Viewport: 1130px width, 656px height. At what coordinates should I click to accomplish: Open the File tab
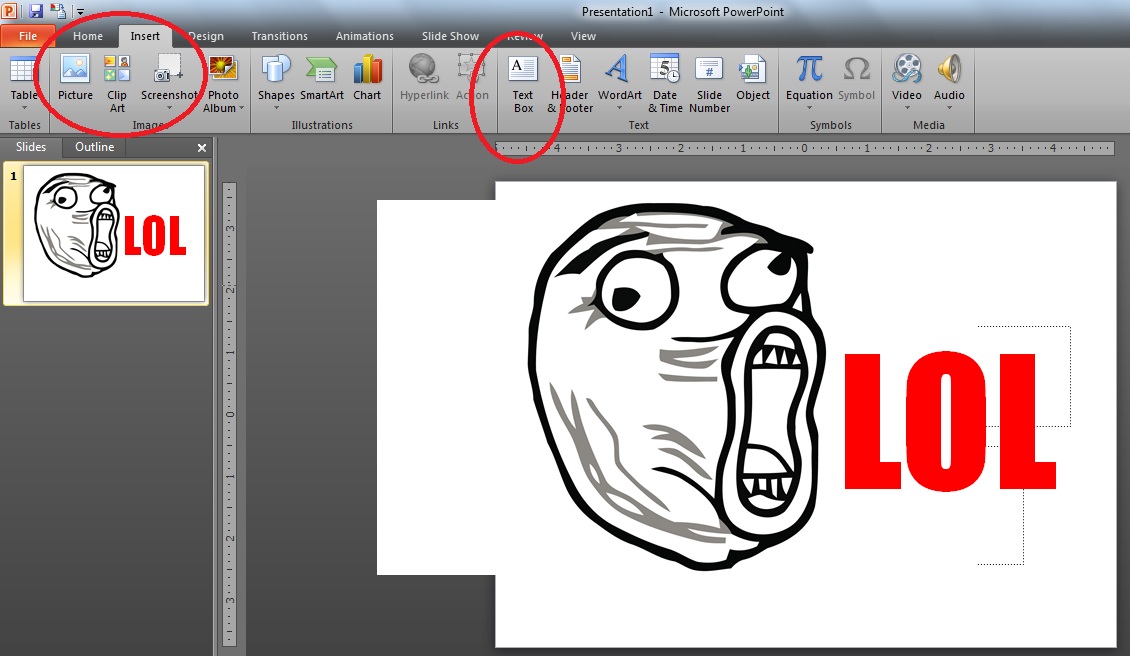[28, 36]
